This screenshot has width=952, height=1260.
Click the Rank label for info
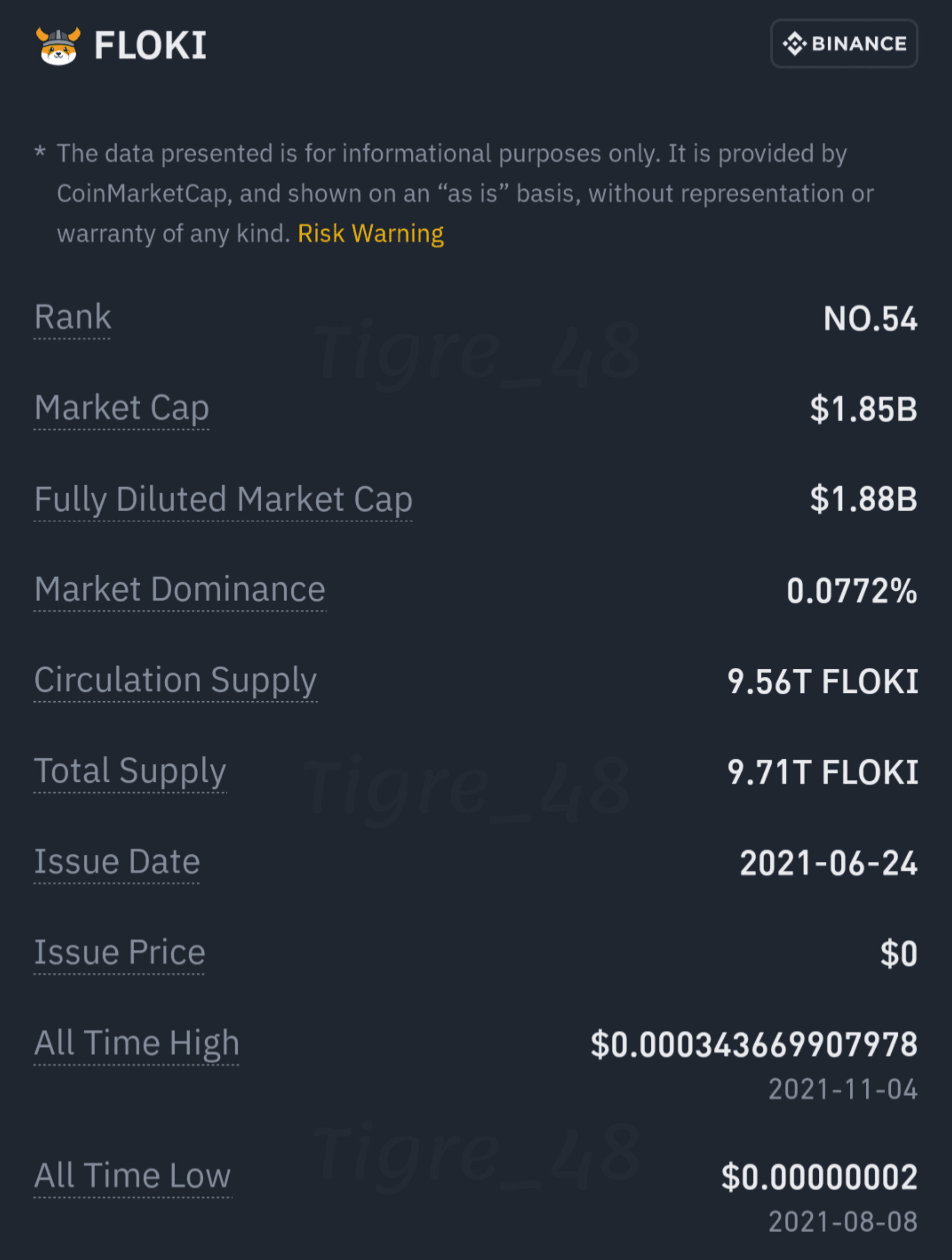point(72,317)
